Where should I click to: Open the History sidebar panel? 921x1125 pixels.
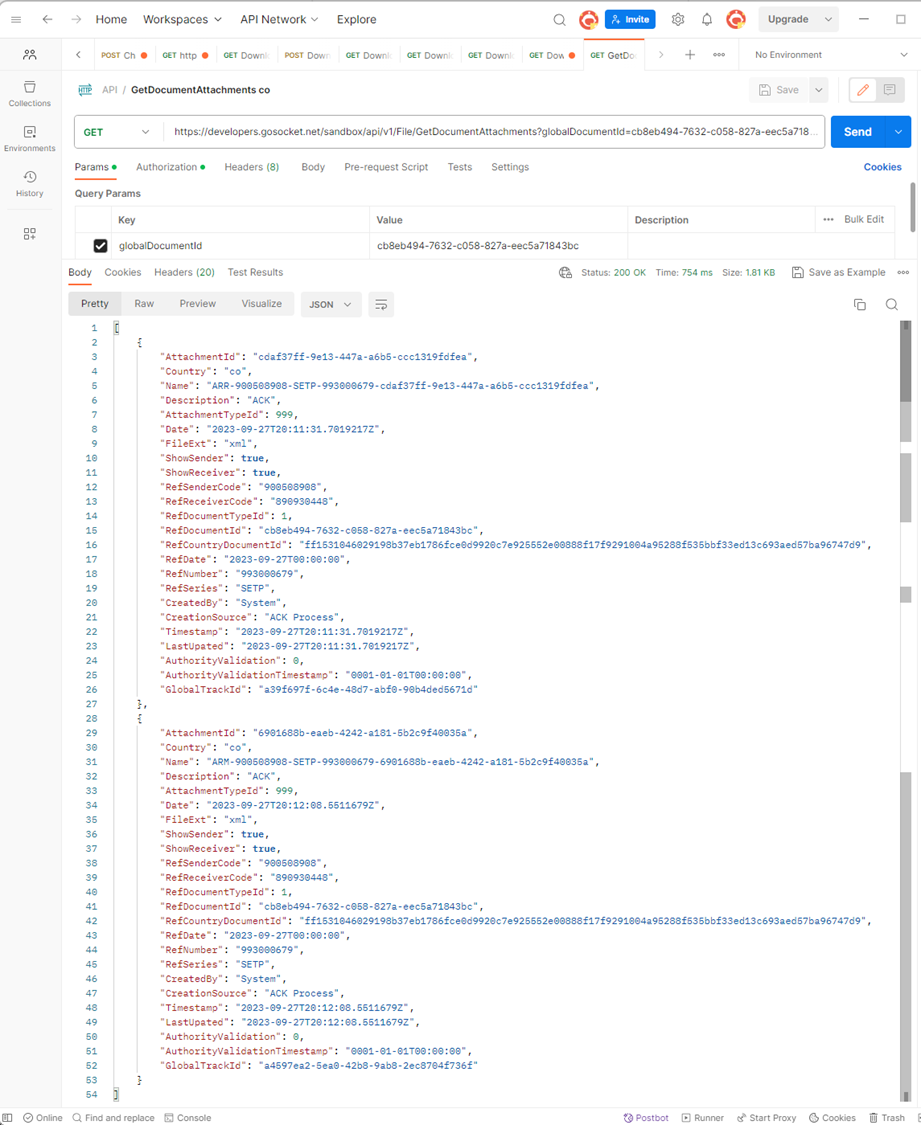(x=29, y=184)
